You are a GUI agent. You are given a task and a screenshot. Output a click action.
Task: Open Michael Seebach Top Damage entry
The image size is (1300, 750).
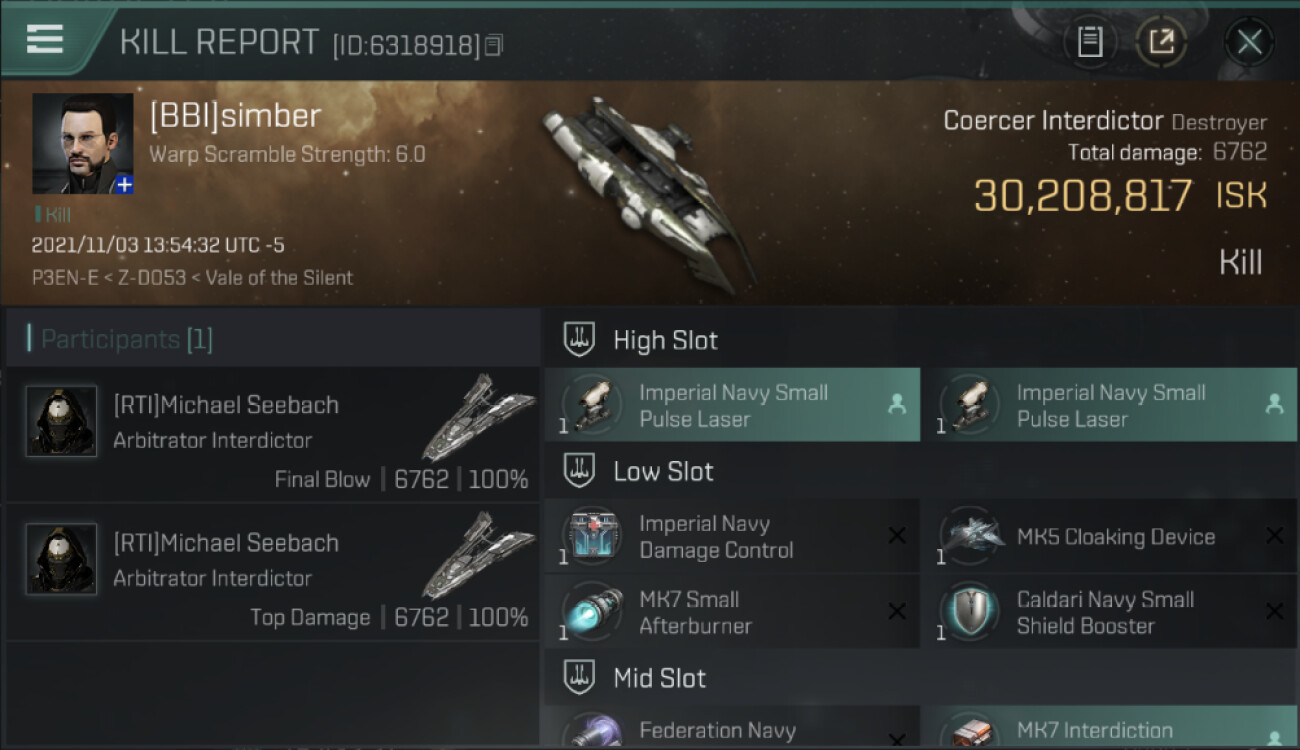click(272, 573)
